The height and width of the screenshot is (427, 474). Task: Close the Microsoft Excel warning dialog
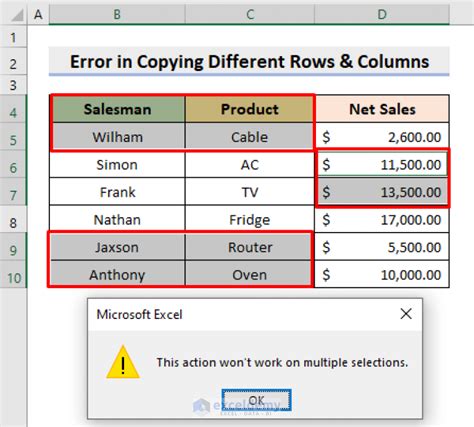point(406,314)
